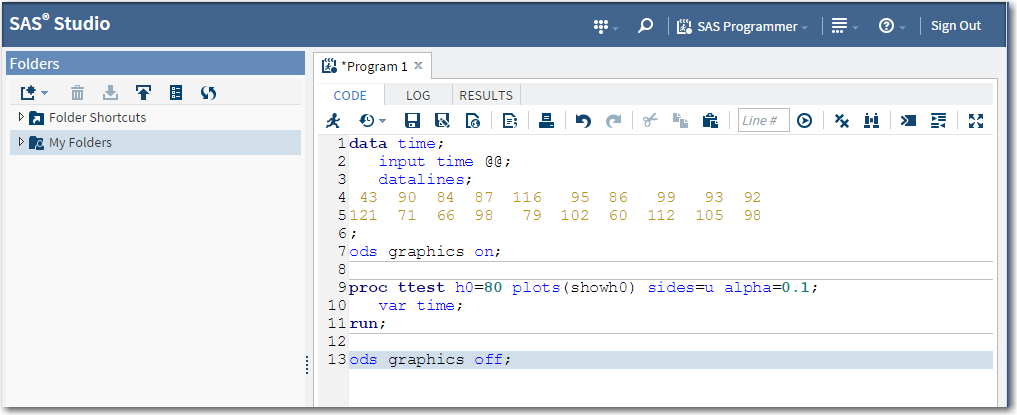1017x415 pixels.
Task: Run the program with the running-man icon
Action: click(x=333, y=120)
